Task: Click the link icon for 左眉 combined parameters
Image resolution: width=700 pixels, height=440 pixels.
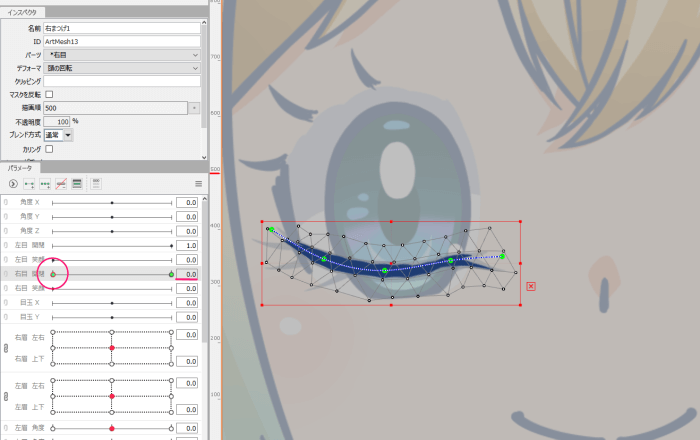Action: 6,396
